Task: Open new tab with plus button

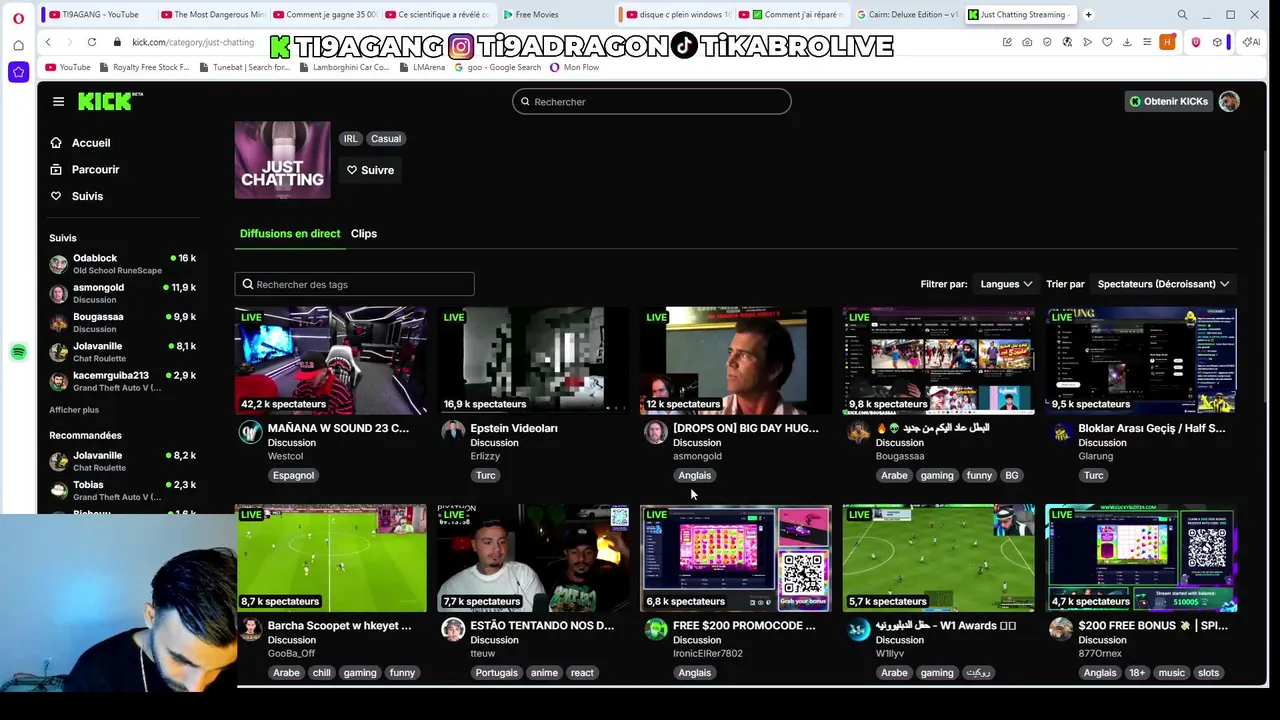Action: click(x=1089, y=14)
